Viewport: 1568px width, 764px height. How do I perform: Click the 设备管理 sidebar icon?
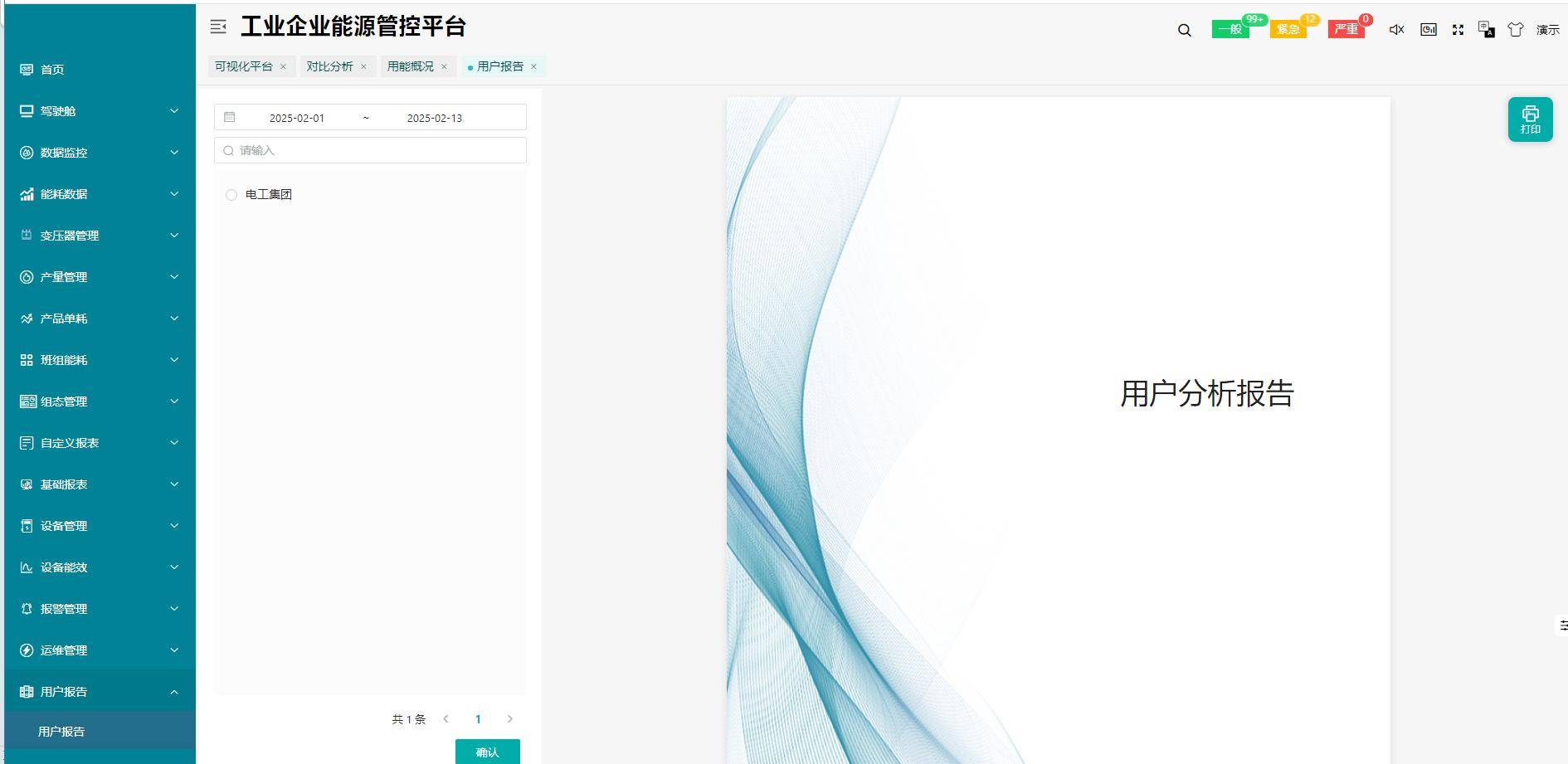coord(27,526)
